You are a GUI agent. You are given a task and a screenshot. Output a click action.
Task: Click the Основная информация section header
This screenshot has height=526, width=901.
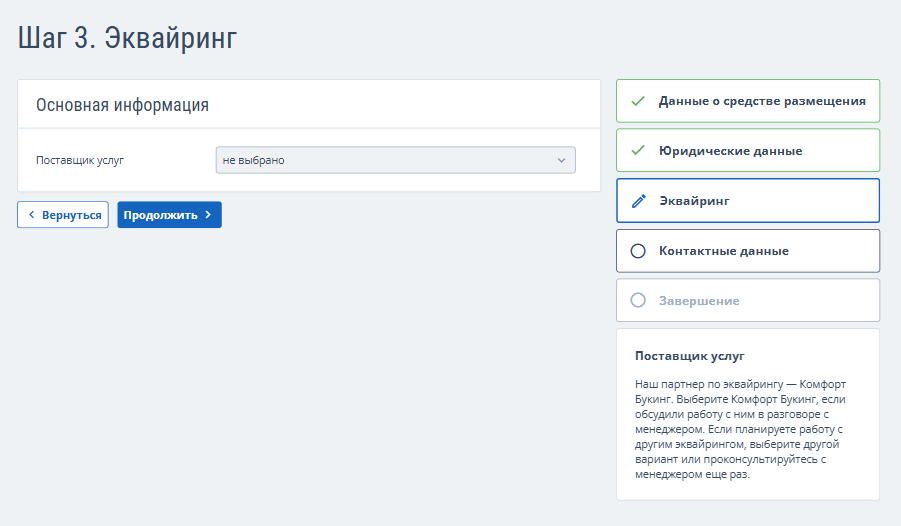tap(122, 105)
